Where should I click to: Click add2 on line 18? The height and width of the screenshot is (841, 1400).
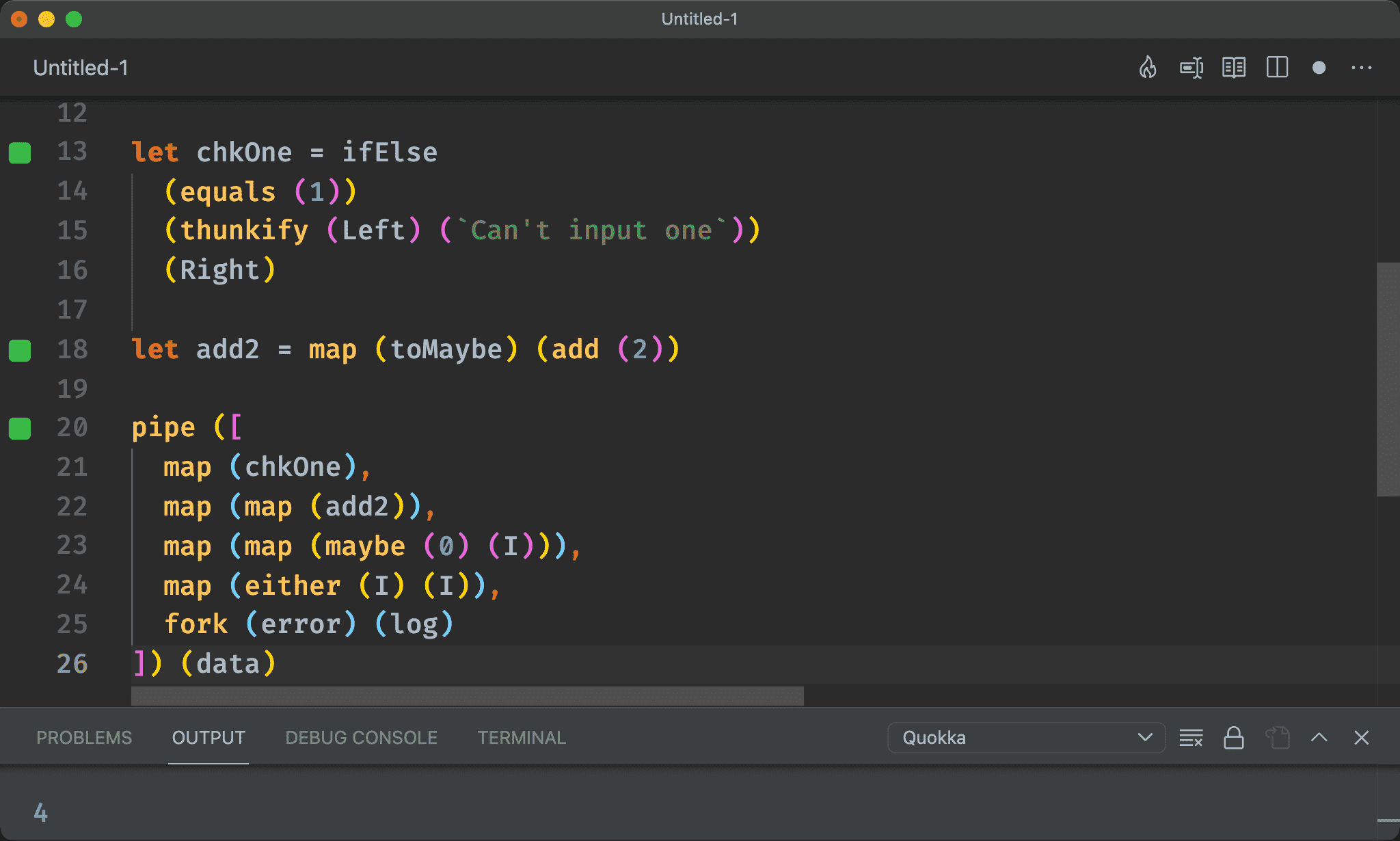point(228,349)
